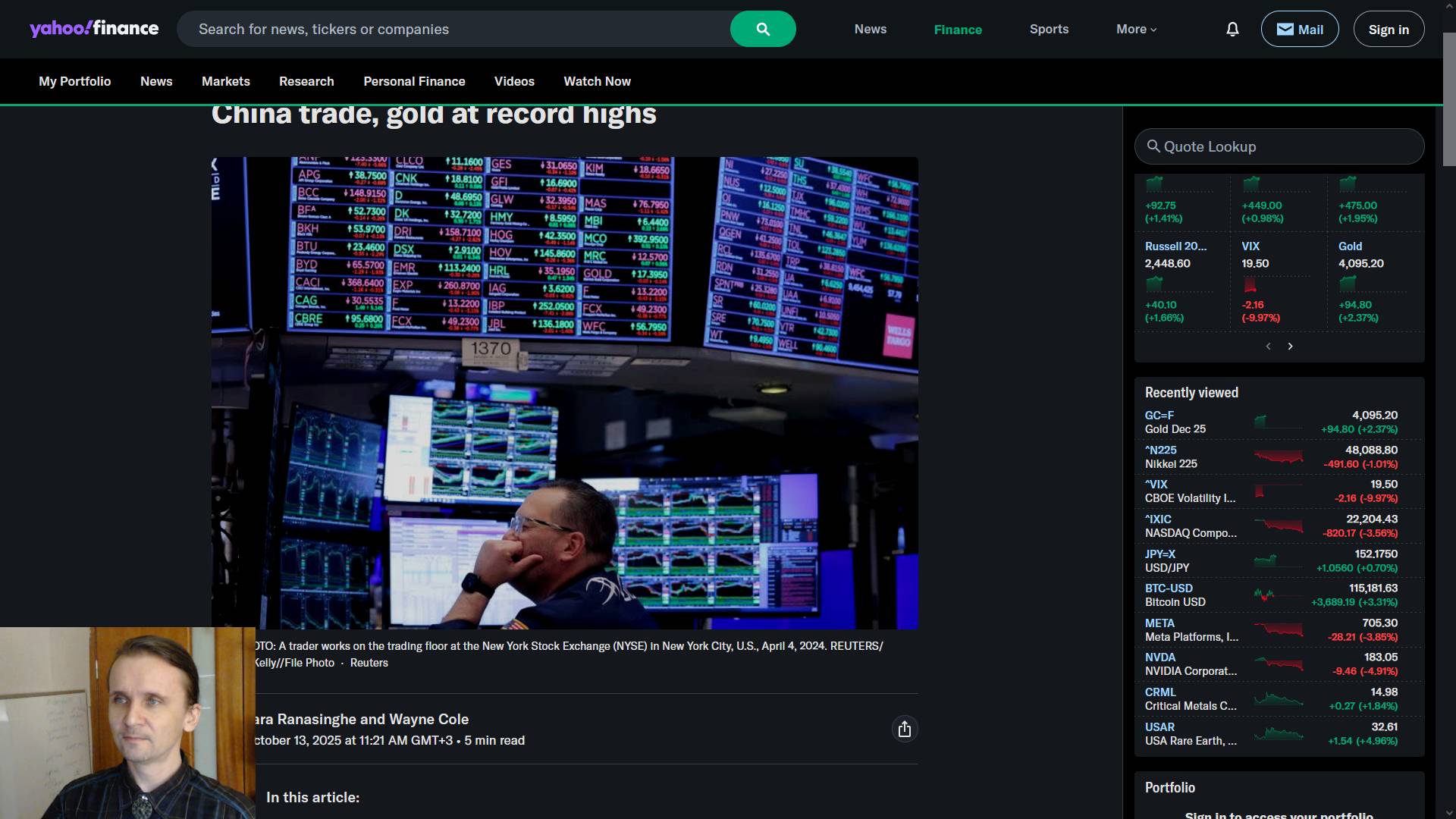Open NVDA in Recently viewed

[1160, 657]
